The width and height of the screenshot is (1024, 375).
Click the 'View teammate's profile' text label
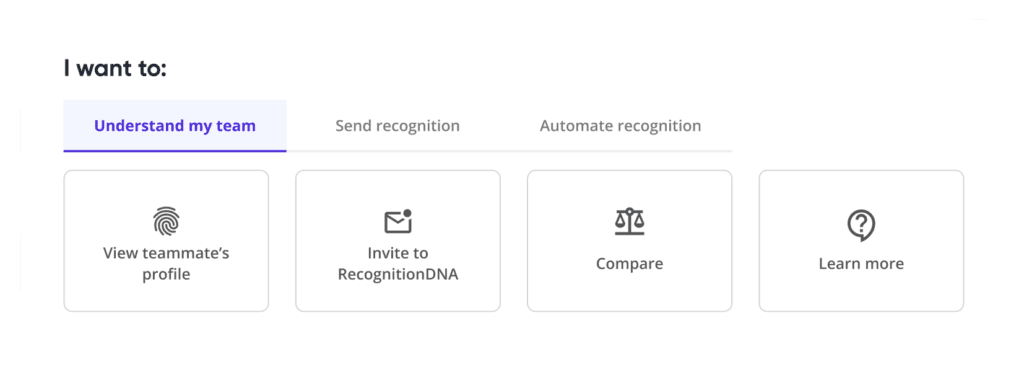(x=166, y=263)
